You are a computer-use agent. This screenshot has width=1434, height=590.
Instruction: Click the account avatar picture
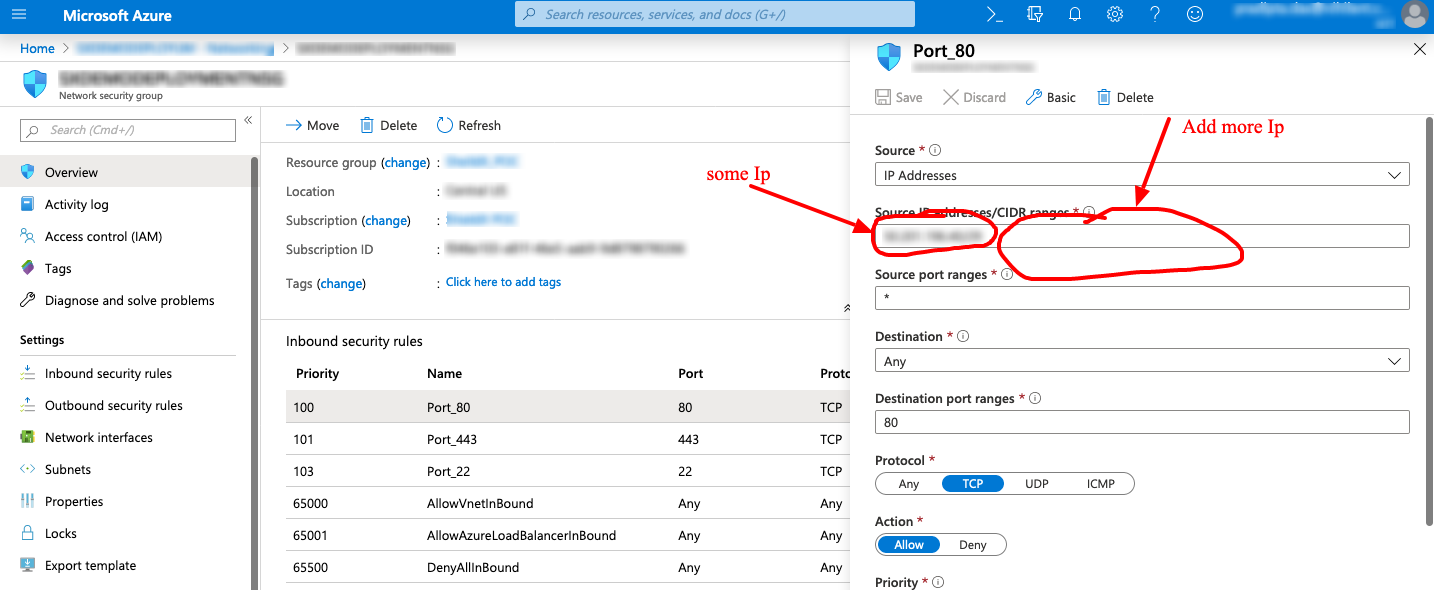tap(1414, 14)
